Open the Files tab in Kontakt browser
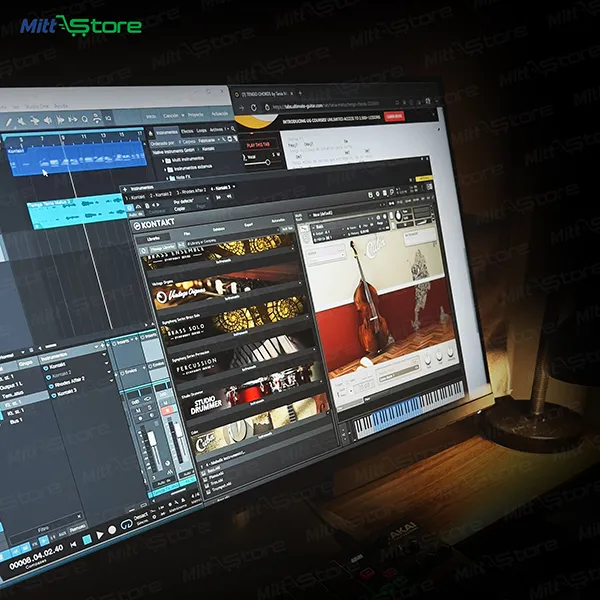Viewport: 600px width, 600px height. pyautogui.click(x=187, y=233)
